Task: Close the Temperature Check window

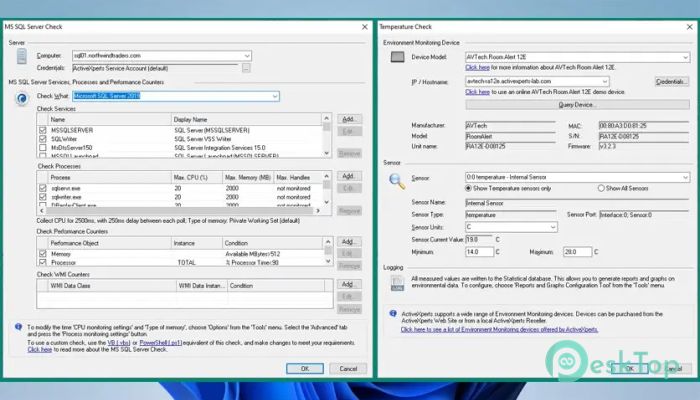Action: click(x=689, y=27)
